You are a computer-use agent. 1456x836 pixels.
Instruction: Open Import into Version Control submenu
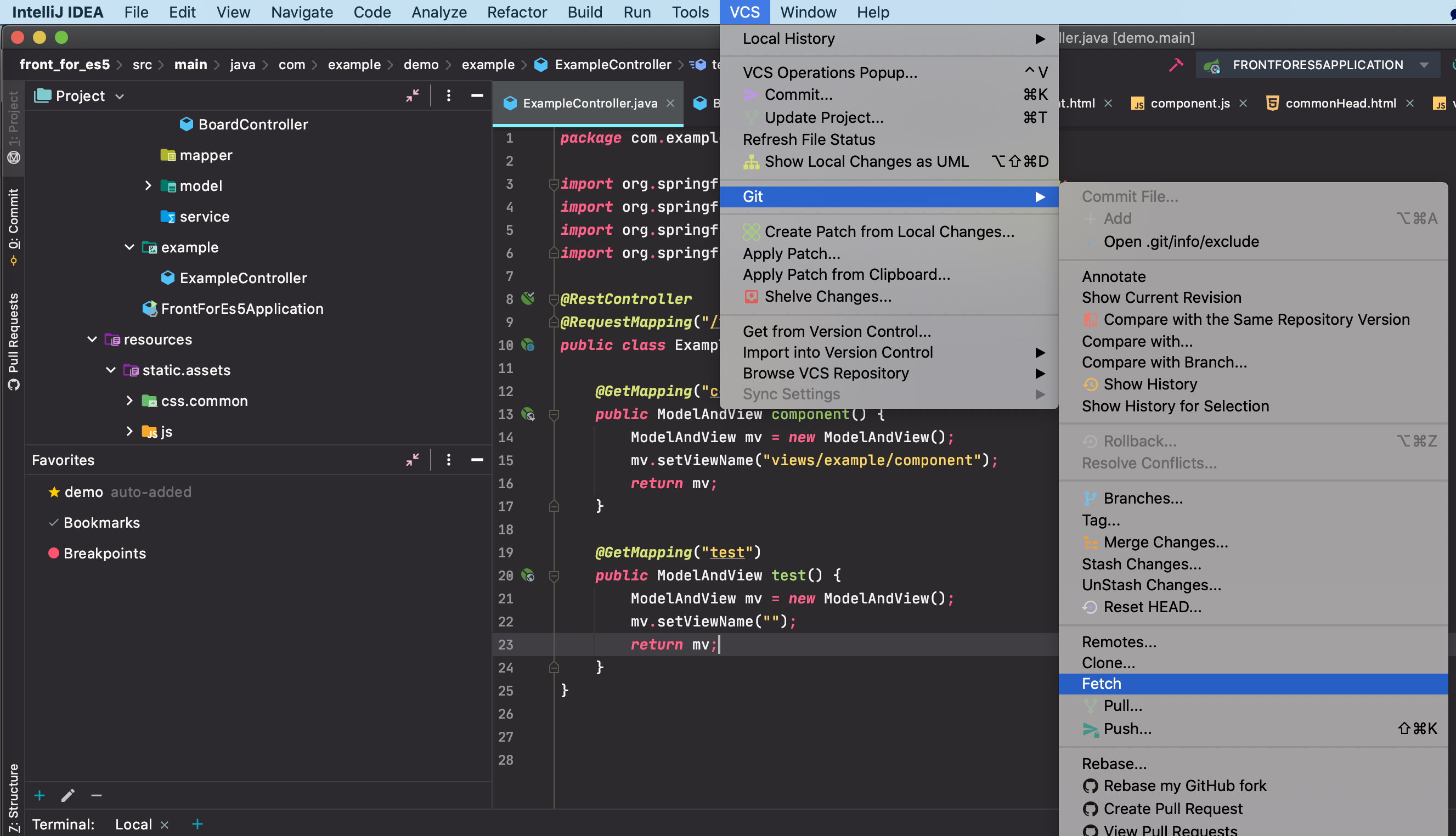pyautogui.click(x=889, y=352)
